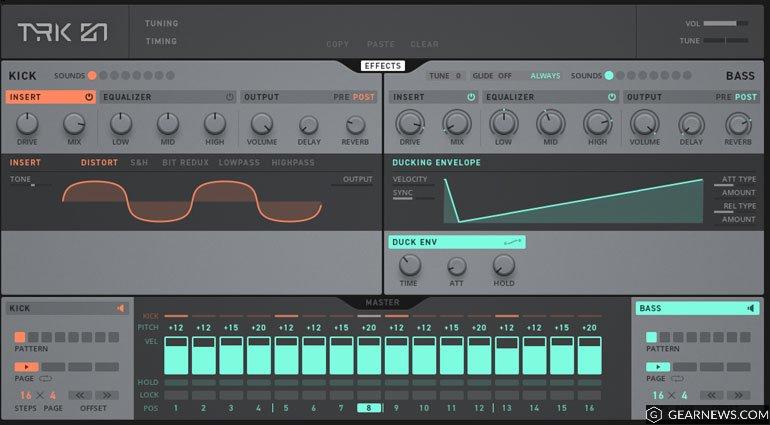Adjust the Bass High EQ knob
This screenshot has width=770, height=425.
(598, 123)
